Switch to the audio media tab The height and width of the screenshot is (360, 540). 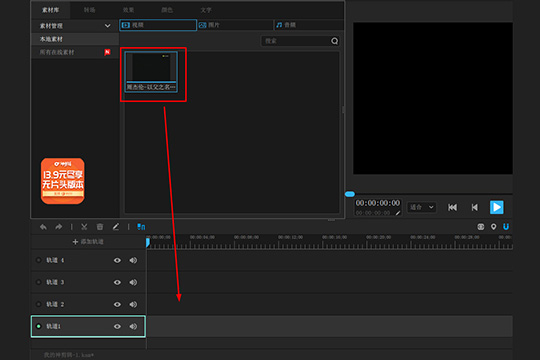[309, 25]
